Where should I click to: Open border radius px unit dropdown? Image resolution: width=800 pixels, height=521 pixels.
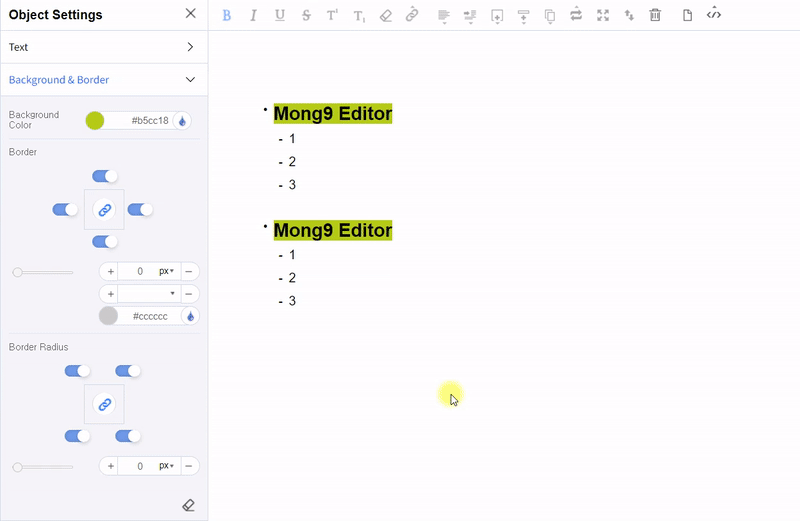pyautogui.click(x=166, y=466)
